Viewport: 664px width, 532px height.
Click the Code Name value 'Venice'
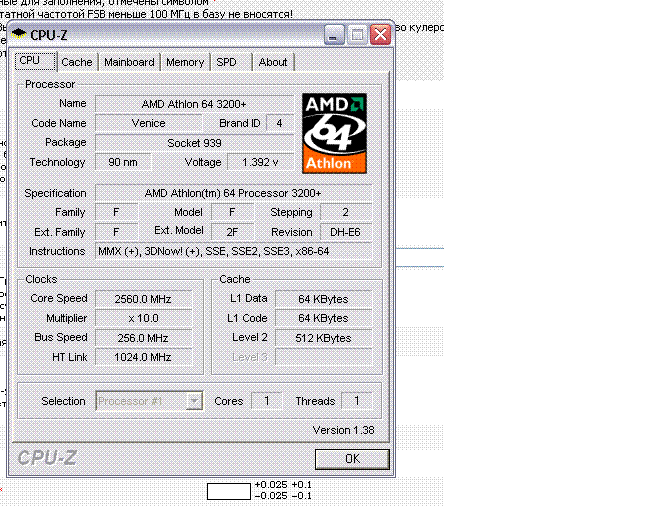(x=149, y=123)
